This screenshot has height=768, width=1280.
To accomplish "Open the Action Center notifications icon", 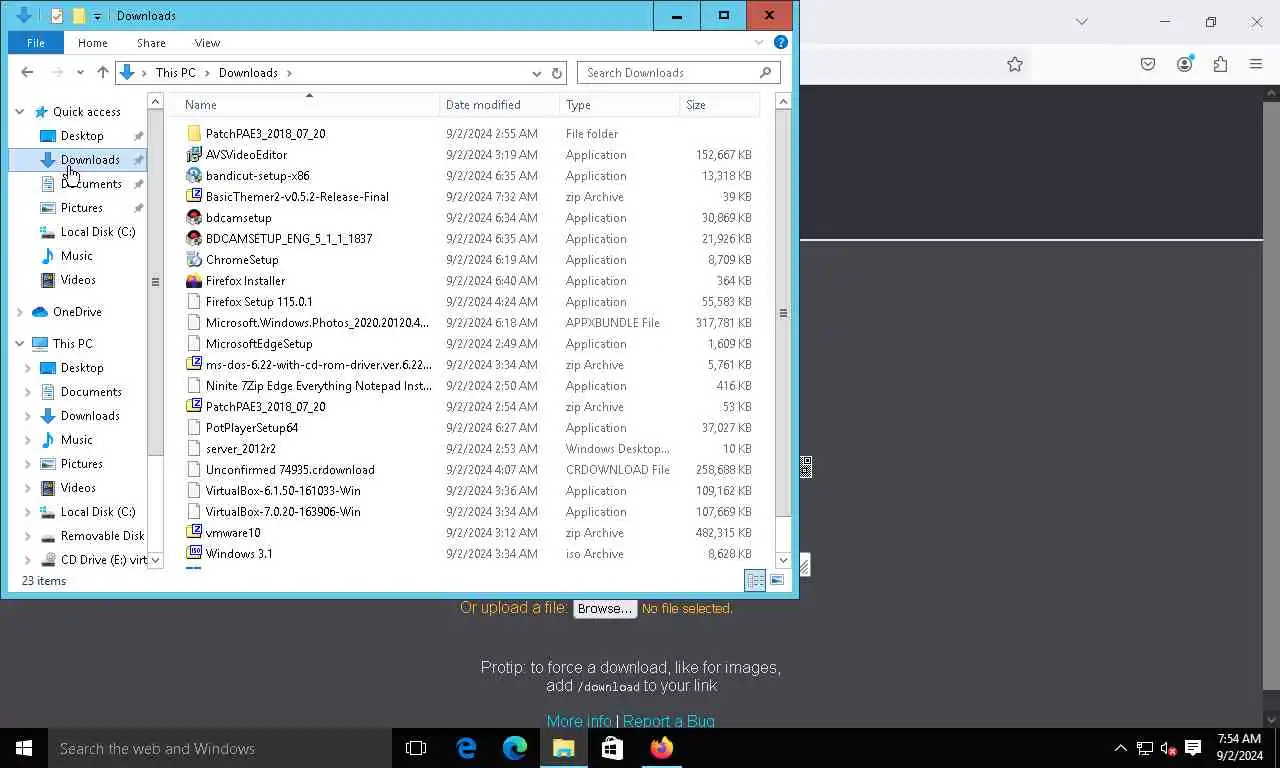I will tap(1193, 748).
